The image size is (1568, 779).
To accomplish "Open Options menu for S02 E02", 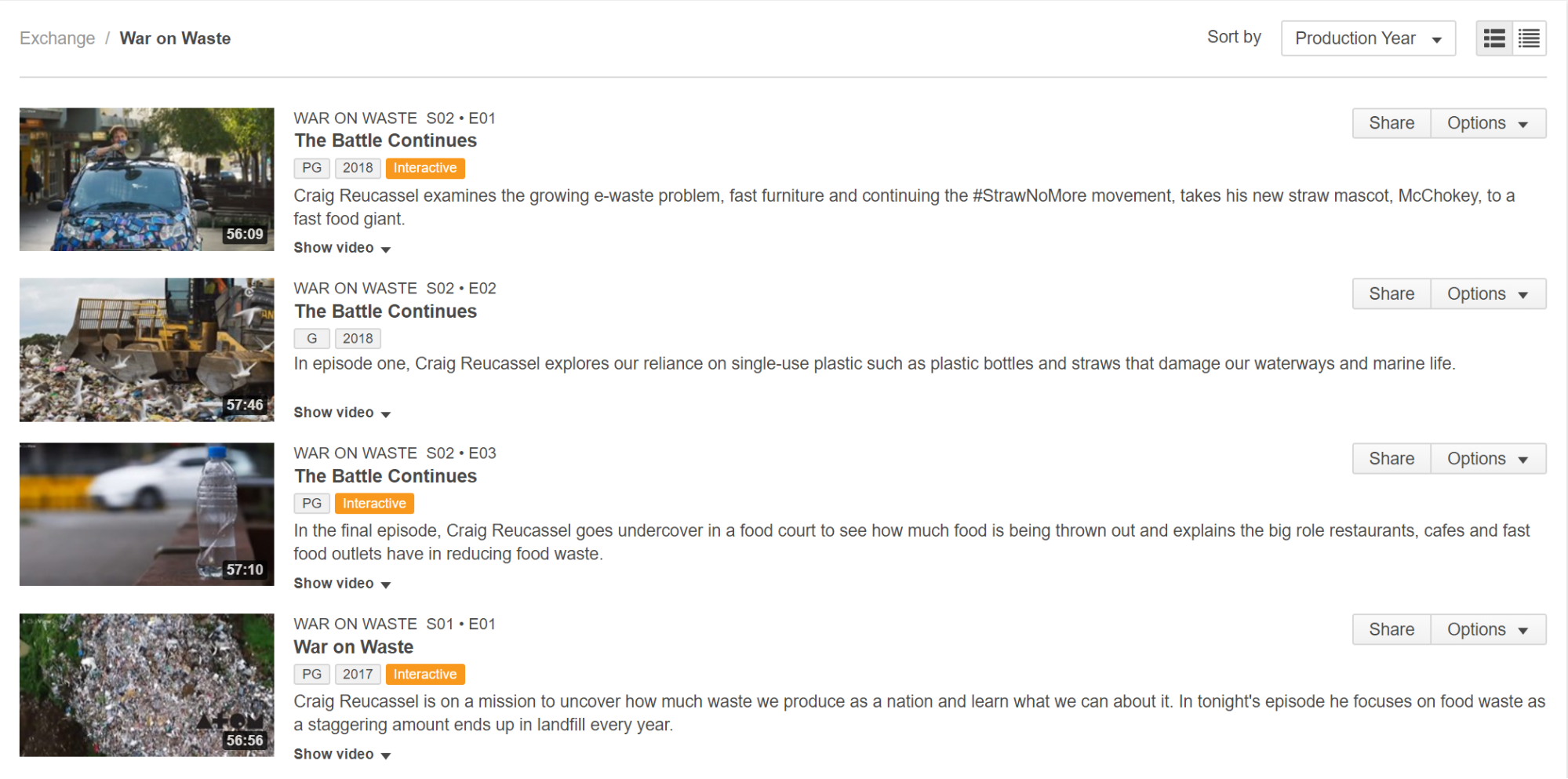I will (1488, 294).
